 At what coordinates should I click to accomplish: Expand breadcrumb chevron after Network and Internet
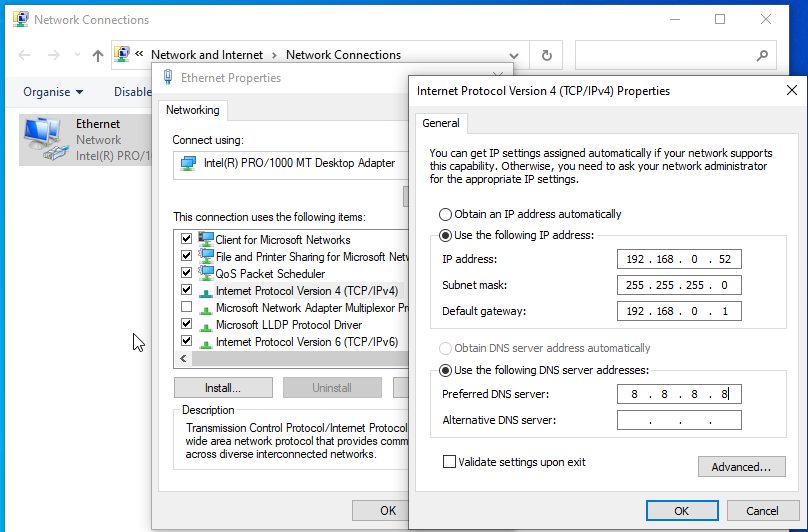coord(275,56)
